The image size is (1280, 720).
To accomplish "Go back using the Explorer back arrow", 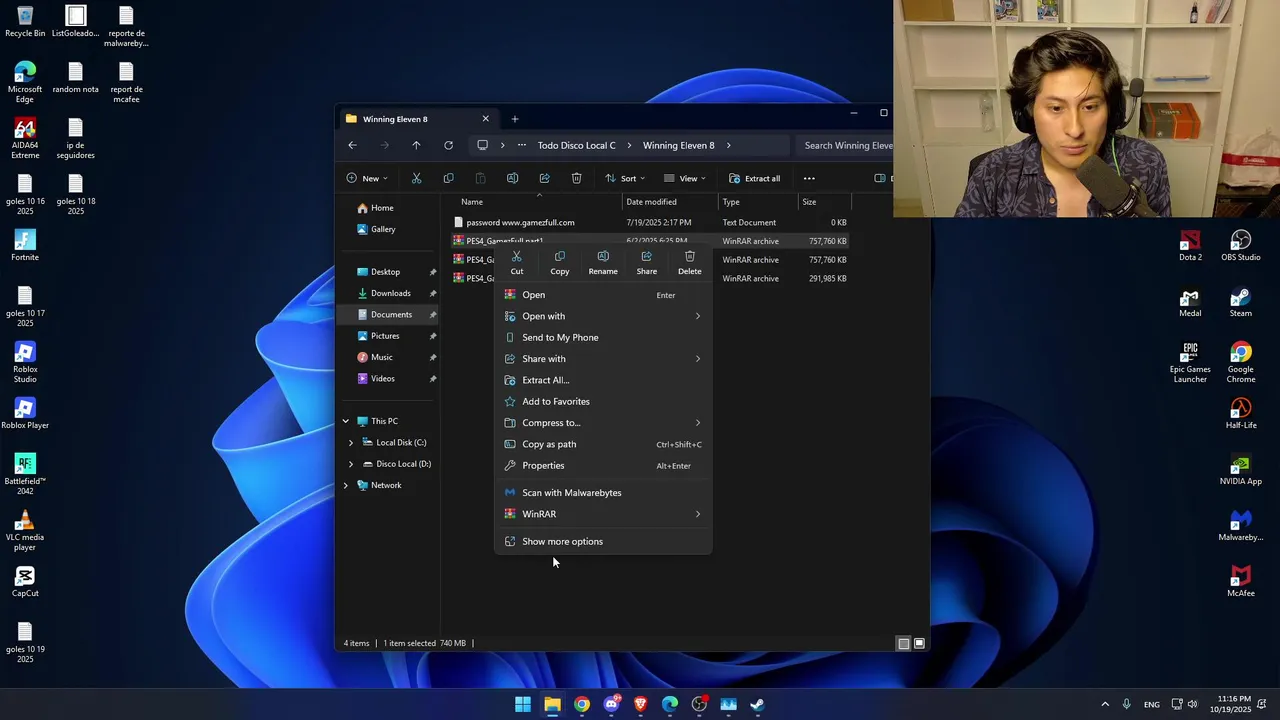I will [x=352, y=145].
